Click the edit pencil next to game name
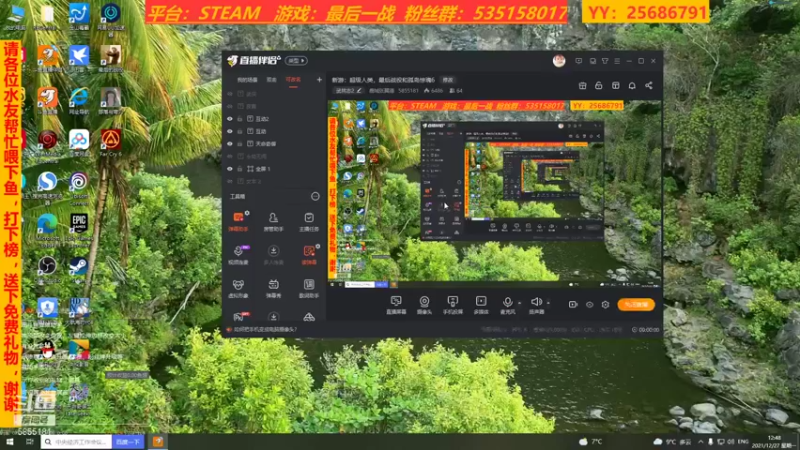Image resolution: width=800 pixels, height=450 pixels. pyautogui.click(x=359, y=91)
